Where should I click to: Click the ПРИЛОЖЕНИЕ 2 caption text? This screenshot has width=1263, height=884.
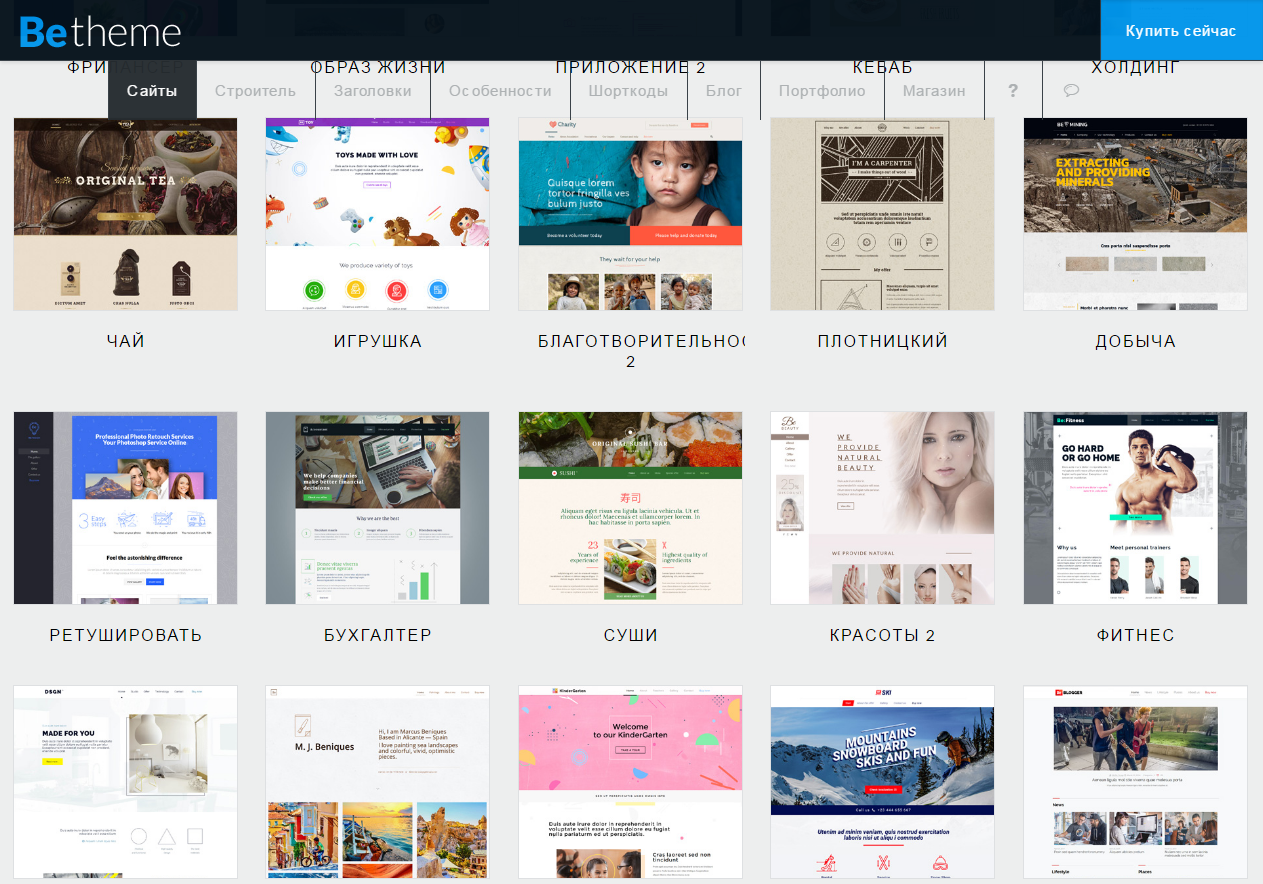coord(630,68)
